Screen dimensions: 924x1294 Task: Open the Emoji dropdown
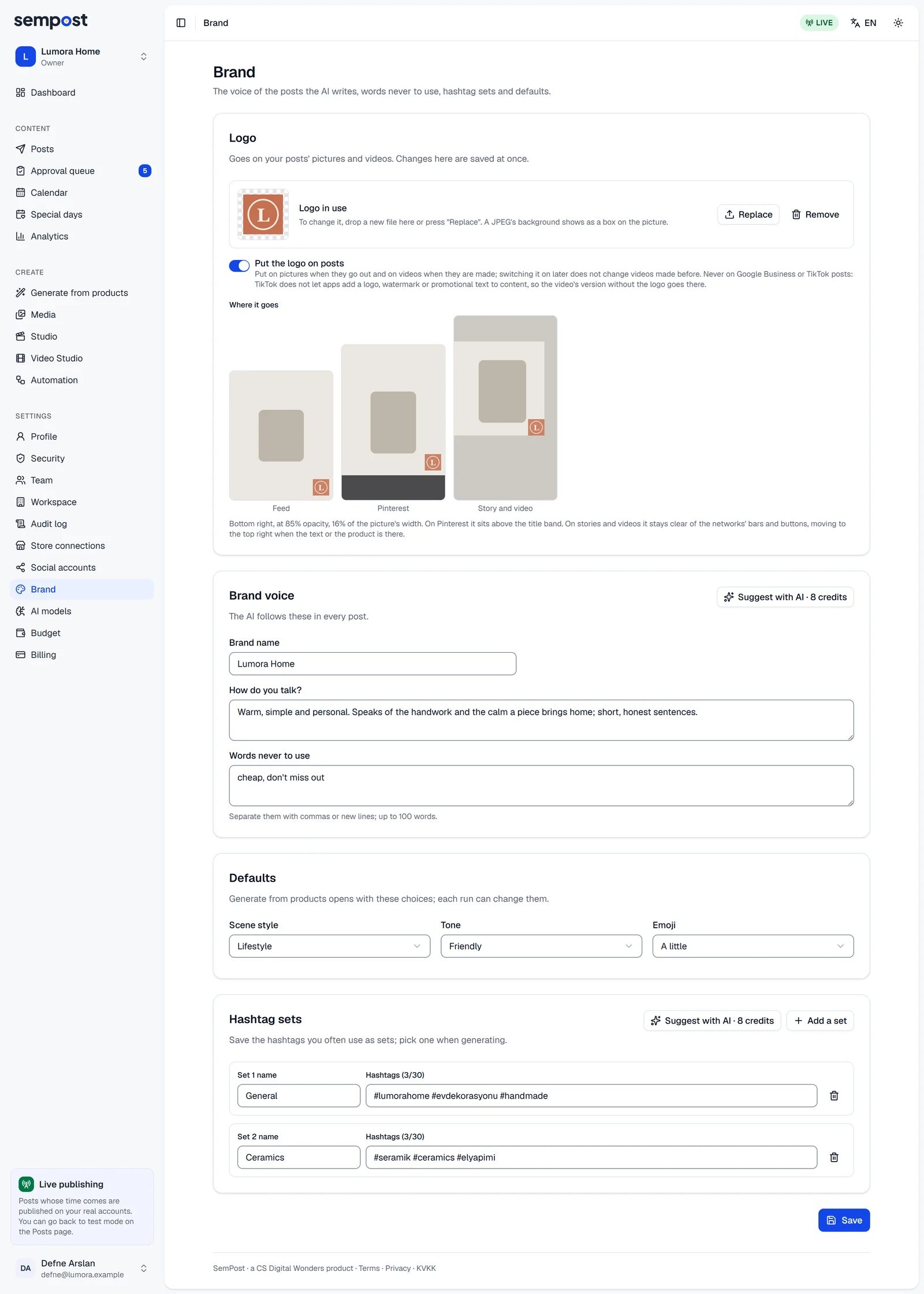click(x=752, y=946)
